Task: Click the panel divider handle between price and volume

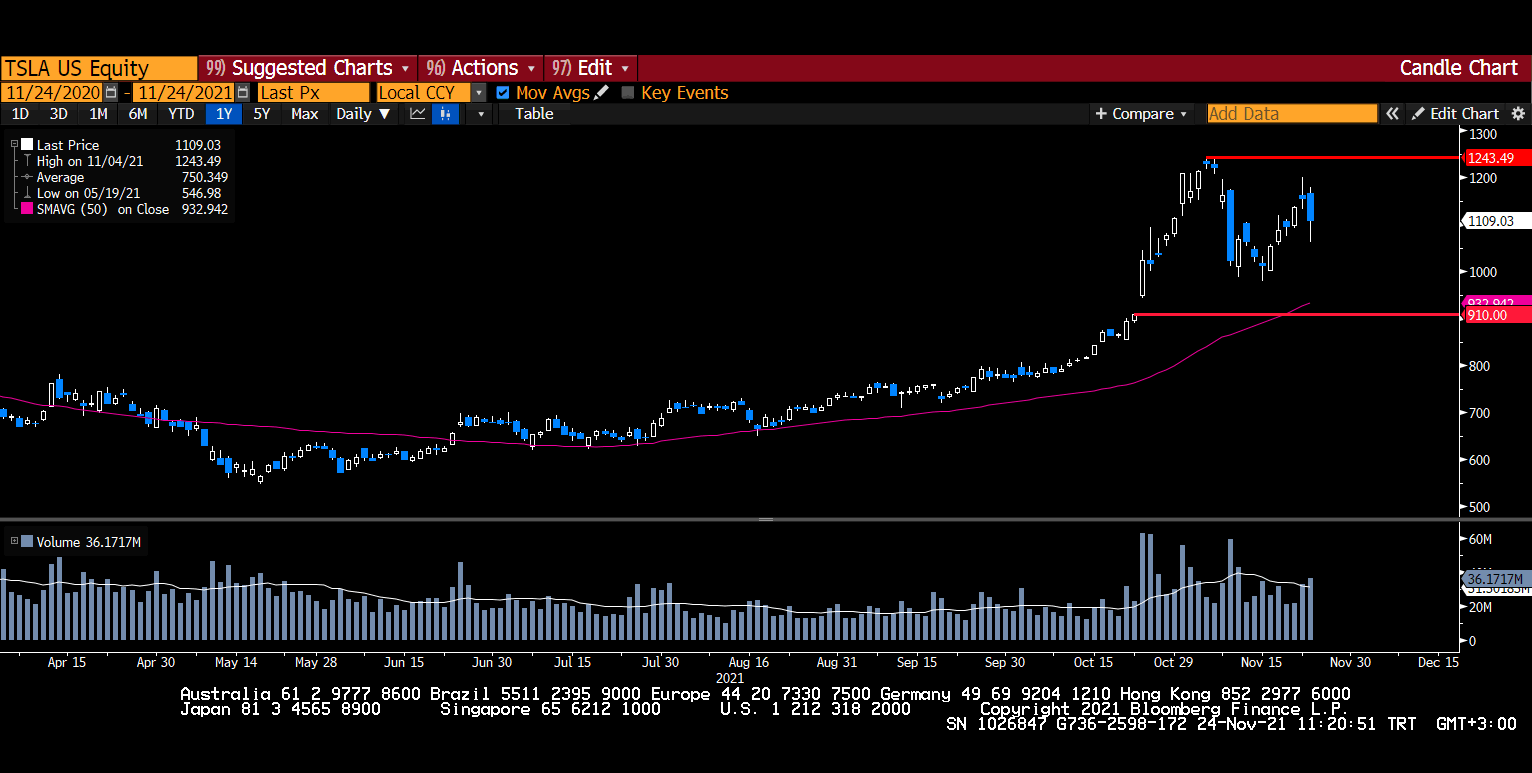Action: [766, 520]
